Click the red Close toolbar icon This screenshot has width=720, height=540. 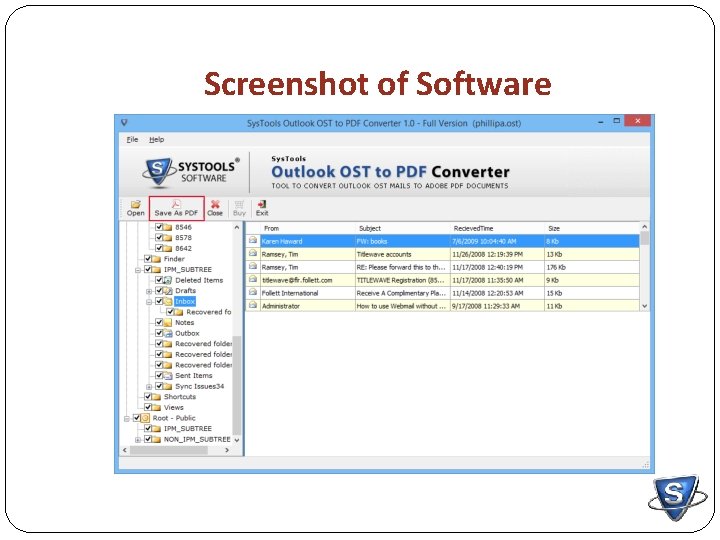tap(215, 204)
